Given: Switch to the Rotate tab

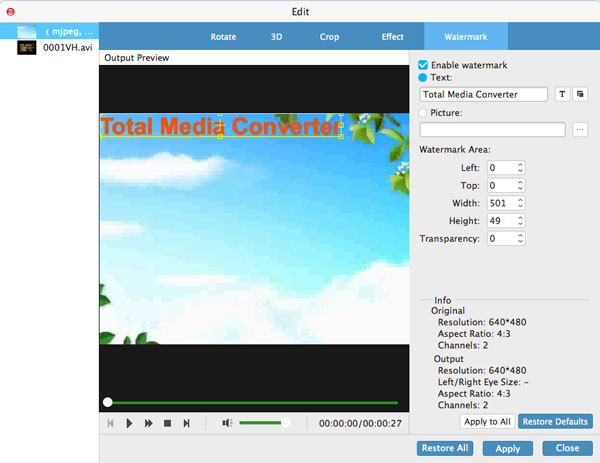Looking at the screenshot, I should click(223, 37).
